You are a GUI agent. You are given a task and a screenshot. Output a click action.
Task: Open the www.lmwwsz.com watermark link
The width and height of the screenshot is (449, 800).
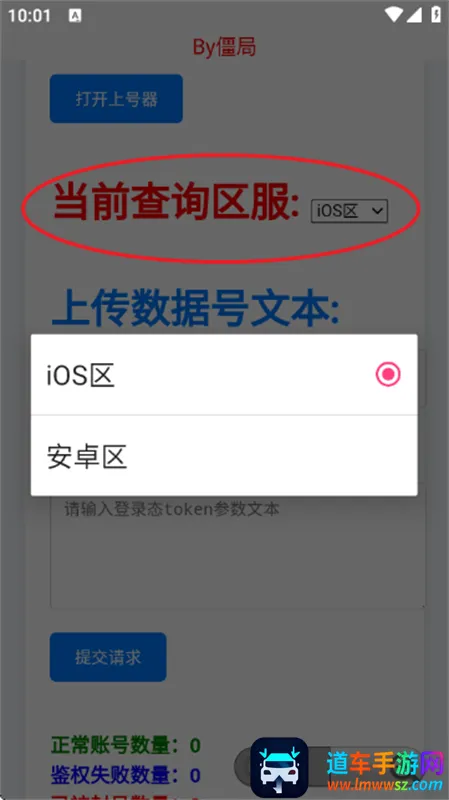(x=385, y=784)
